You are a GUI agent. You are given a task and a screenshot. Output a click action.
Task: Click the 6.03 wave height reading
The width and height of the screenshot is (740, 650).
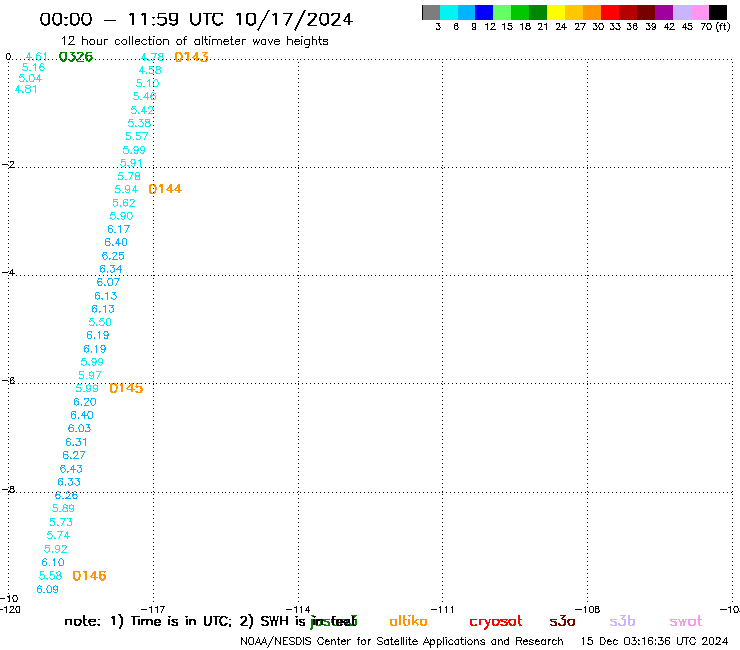pyautogui.click(x=79, y=428)
